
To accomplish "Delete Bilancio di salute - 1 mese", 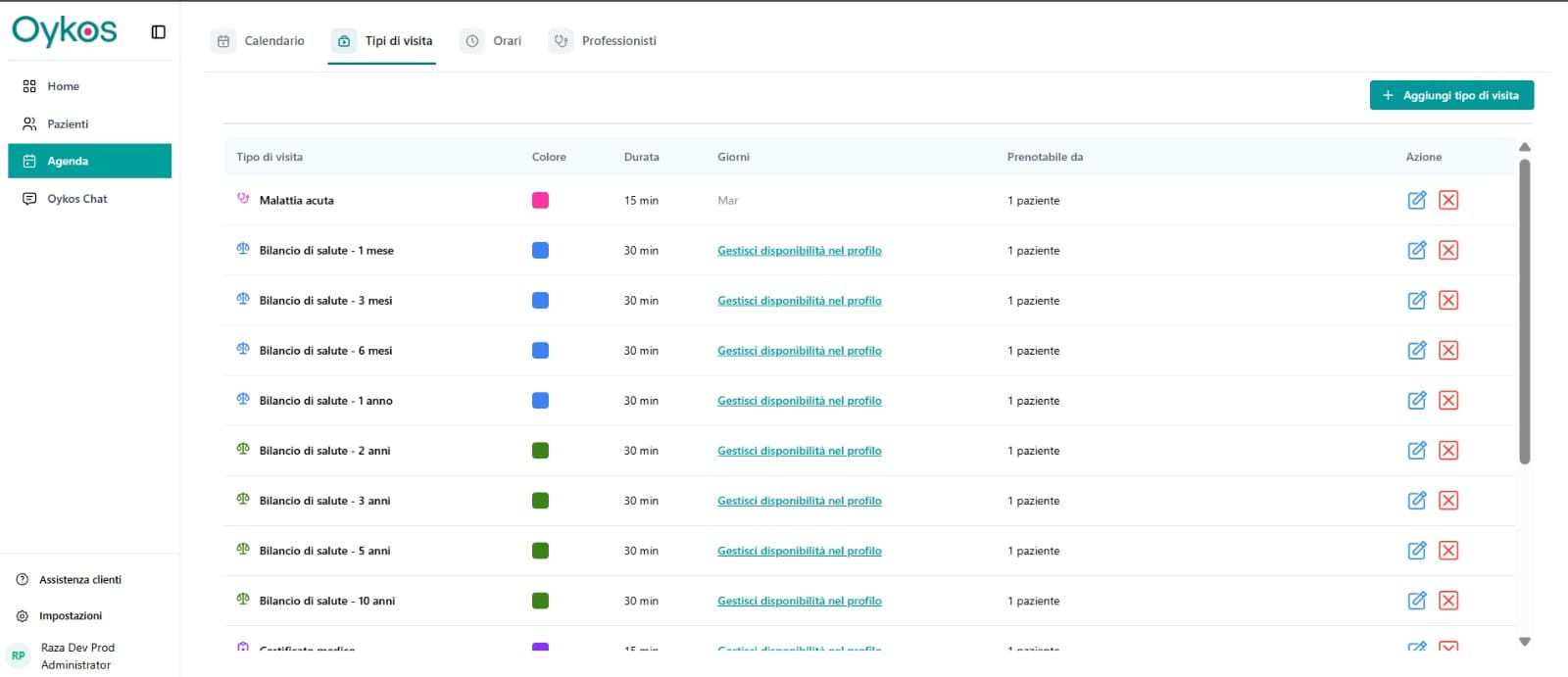I will pos(1448,250).
